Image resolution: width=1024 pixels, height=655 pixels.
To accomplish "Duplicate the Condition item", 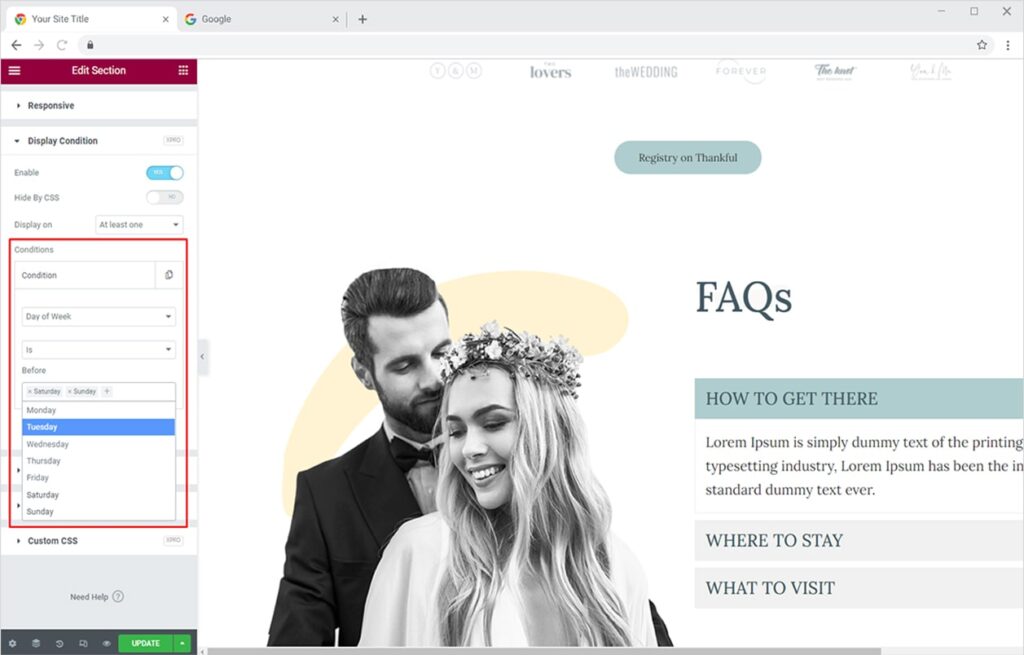I will pyautogui.click(x=169, y=275).
